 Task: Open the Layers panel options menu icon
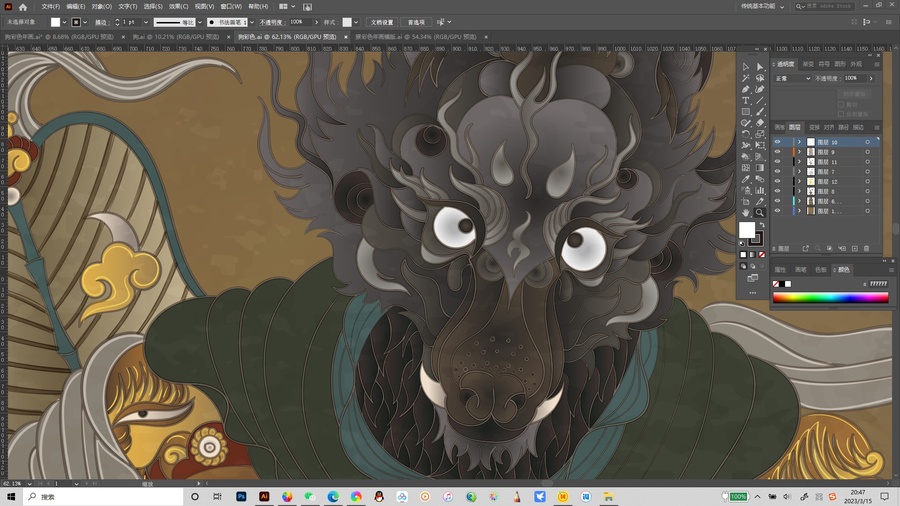pos(876,127)
